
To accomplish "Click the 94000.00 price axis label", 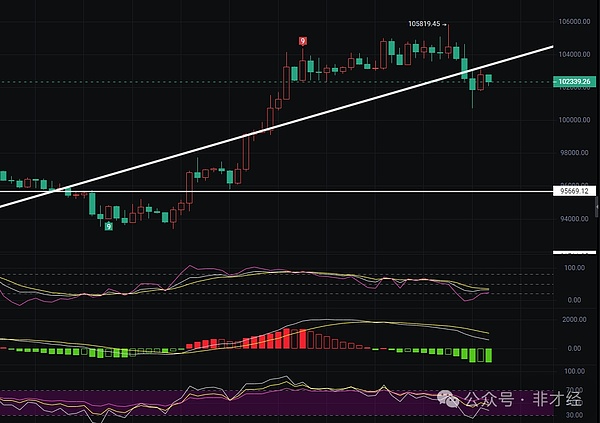I will coord(573,219).
